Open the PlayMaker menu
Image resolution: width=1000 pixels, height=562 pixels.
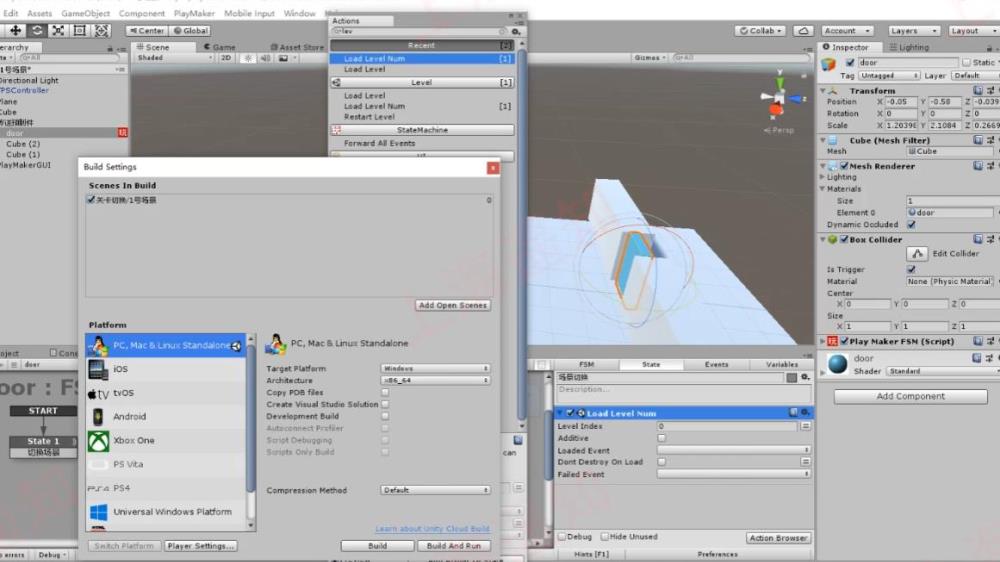[x=194, y=13]
